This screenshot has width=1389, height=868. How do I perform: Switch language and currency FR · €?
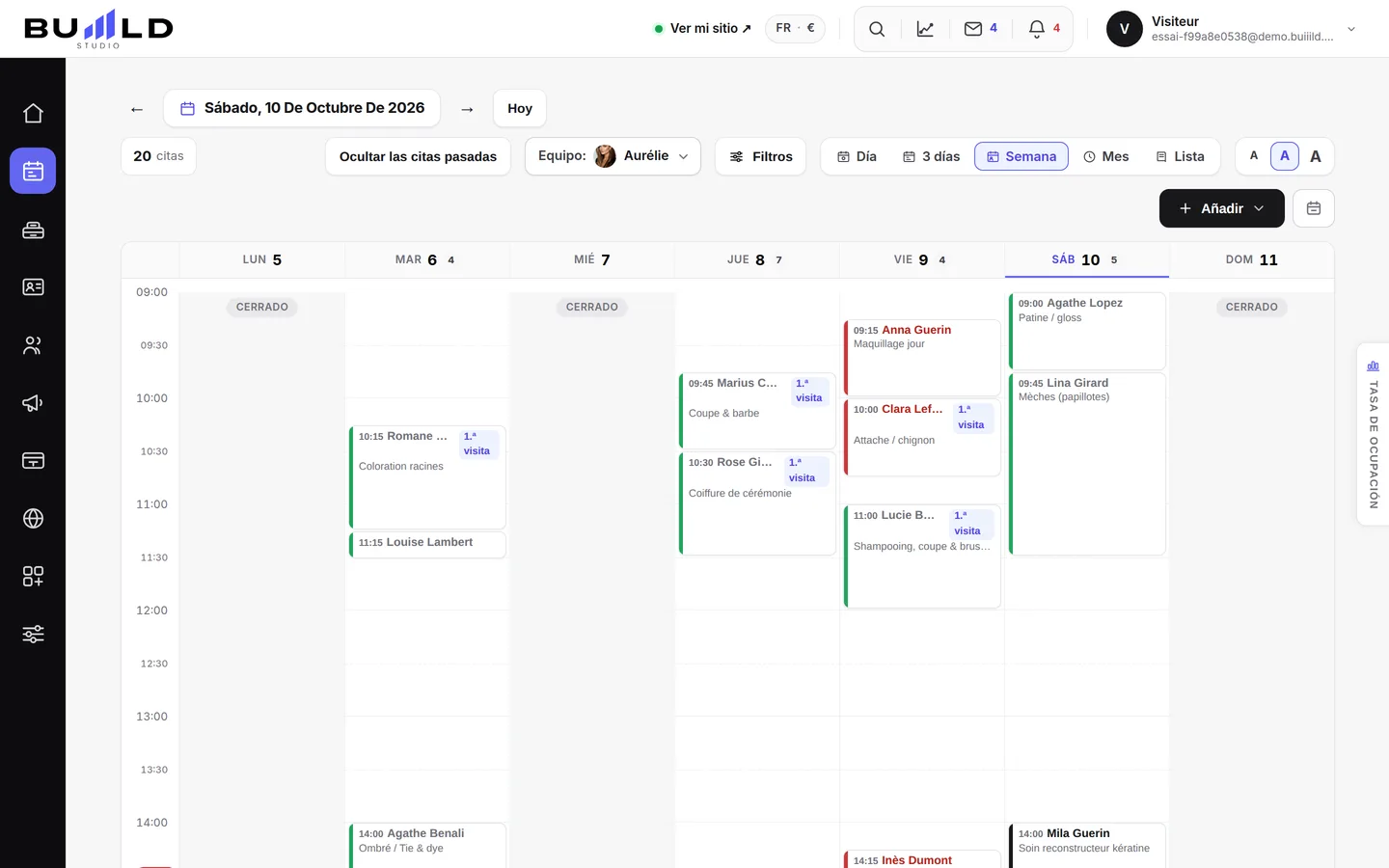[795, 29]
